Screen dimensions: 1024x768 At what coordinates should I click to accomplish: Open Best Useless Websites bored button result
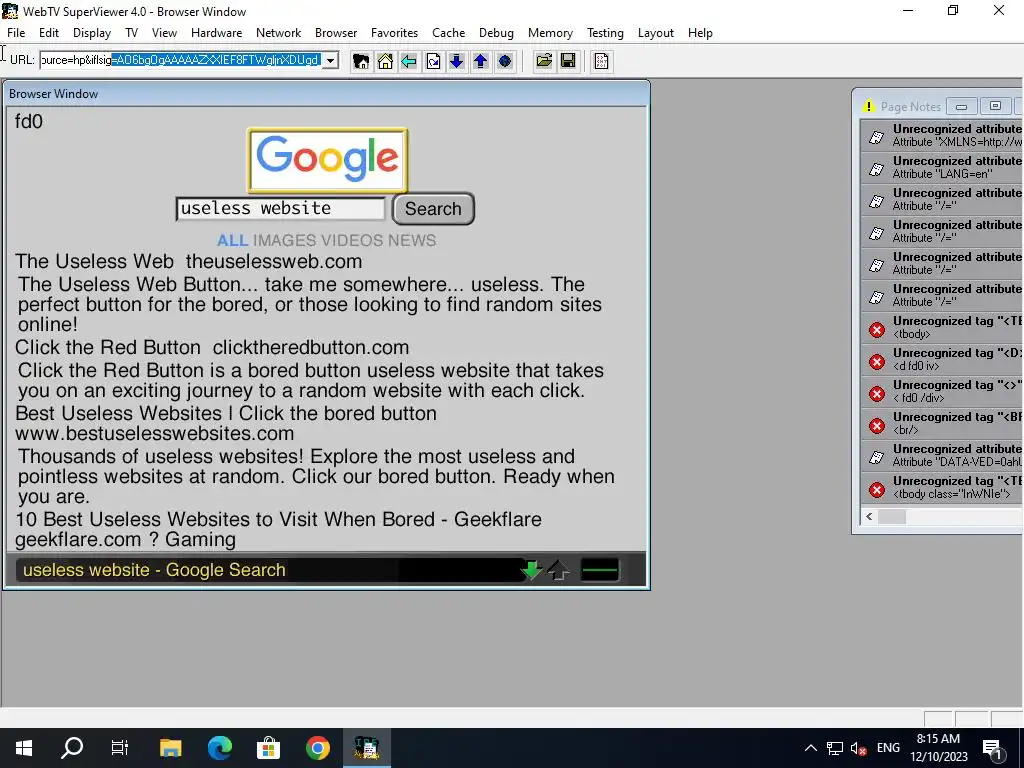[226, 423]
